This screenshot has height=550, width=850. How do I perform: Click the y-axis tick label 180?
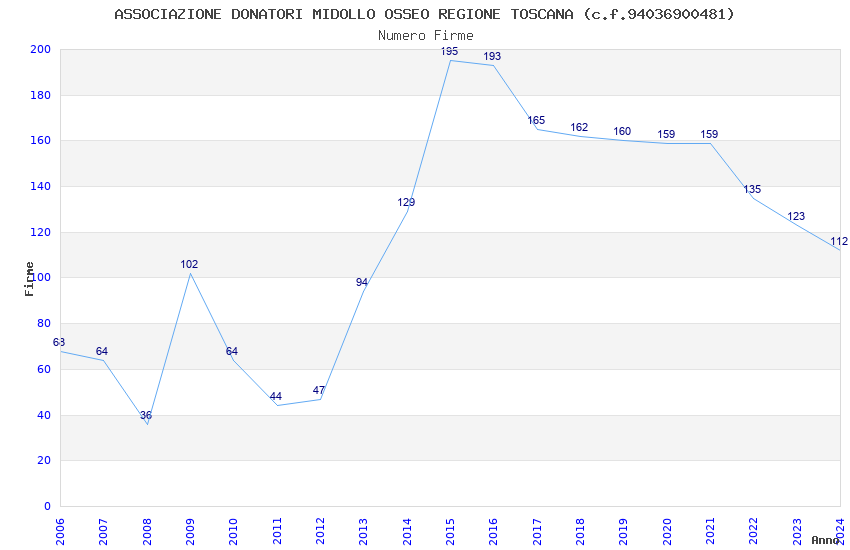click(41, 95)
